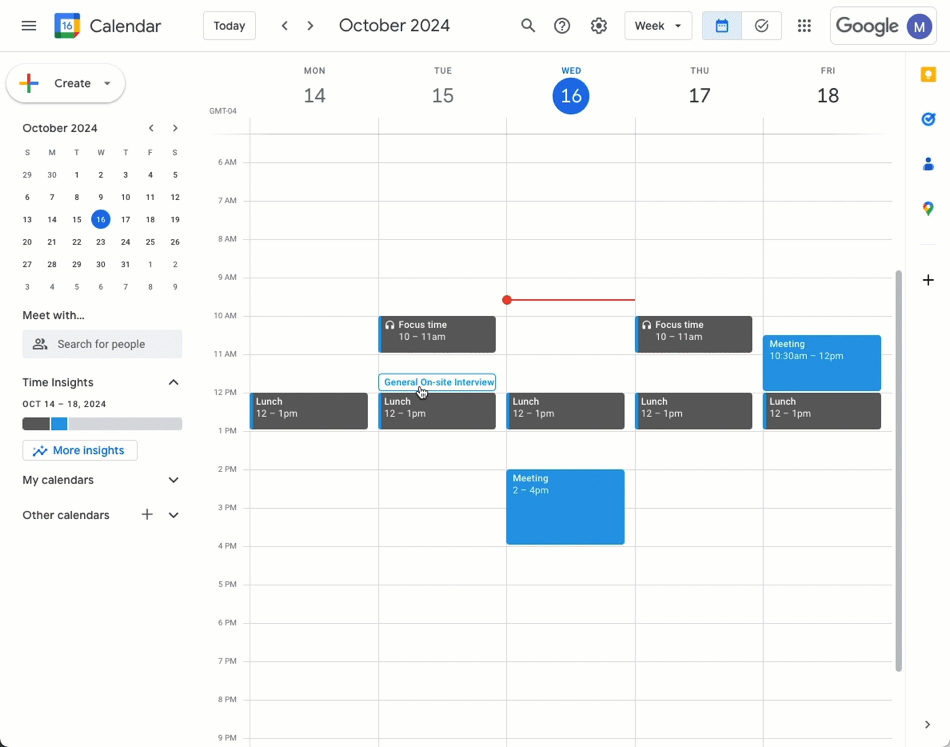Viewport: 950px width, 747px height.
Task: Switch to Calendar view toggle
Action: coord(721,26)
